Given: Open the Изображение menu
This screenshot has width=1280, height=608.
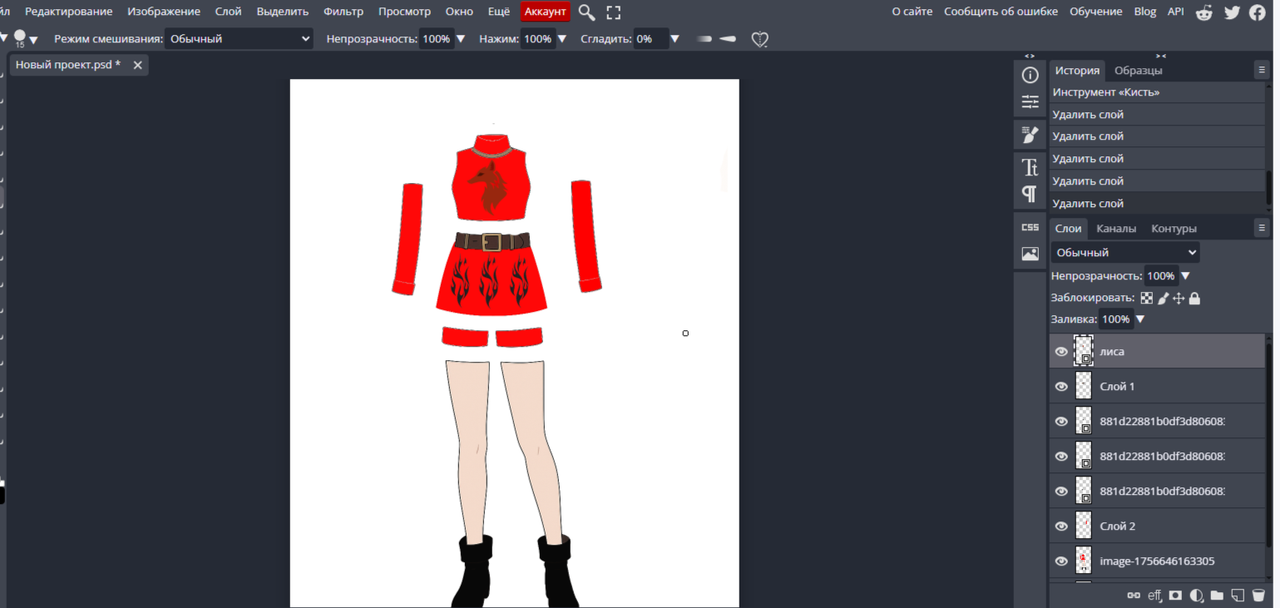Looking at the screenshot, I should click(164, 12).
